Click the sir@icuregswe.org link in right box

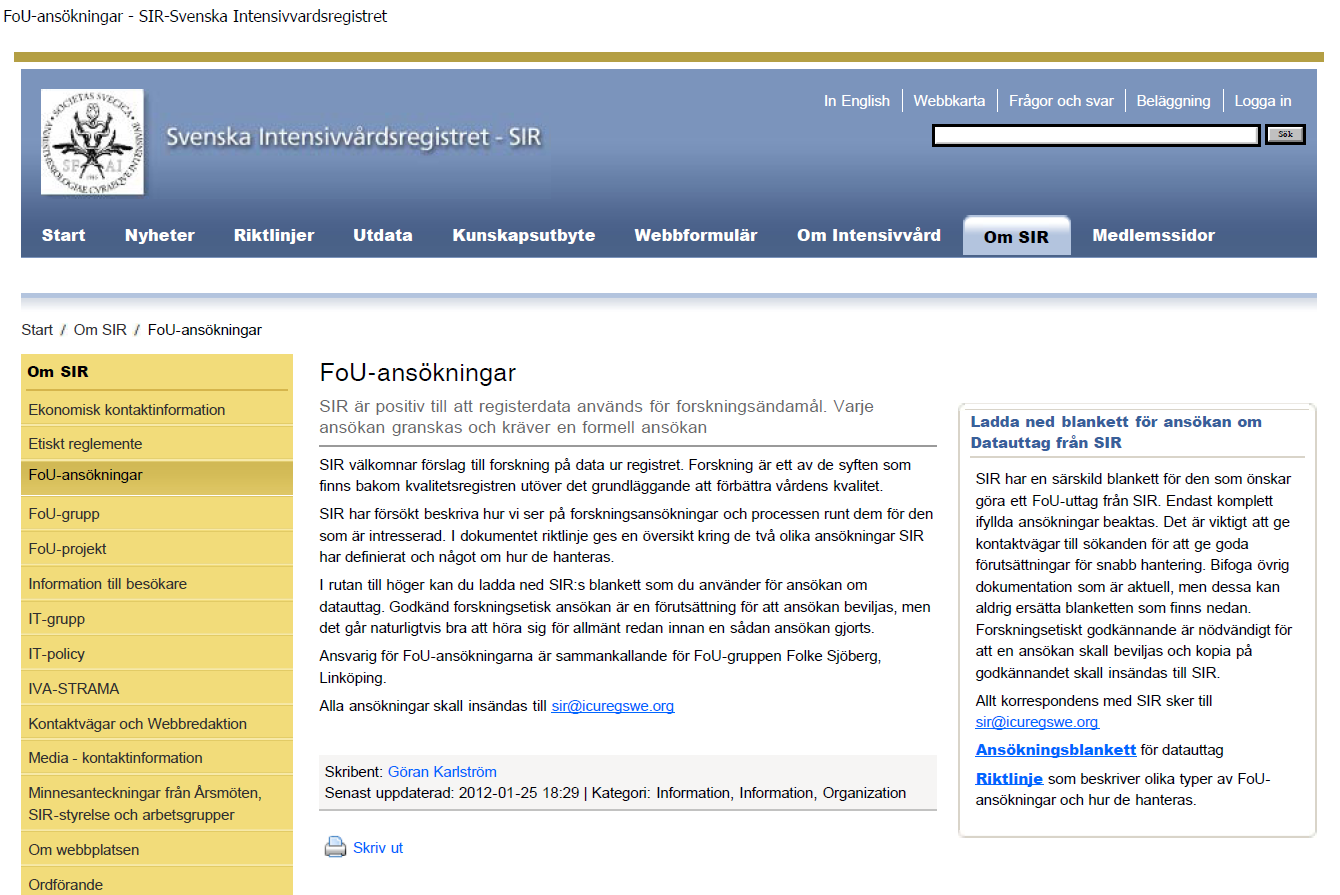pyautogui.click(x=1037, y=722)
